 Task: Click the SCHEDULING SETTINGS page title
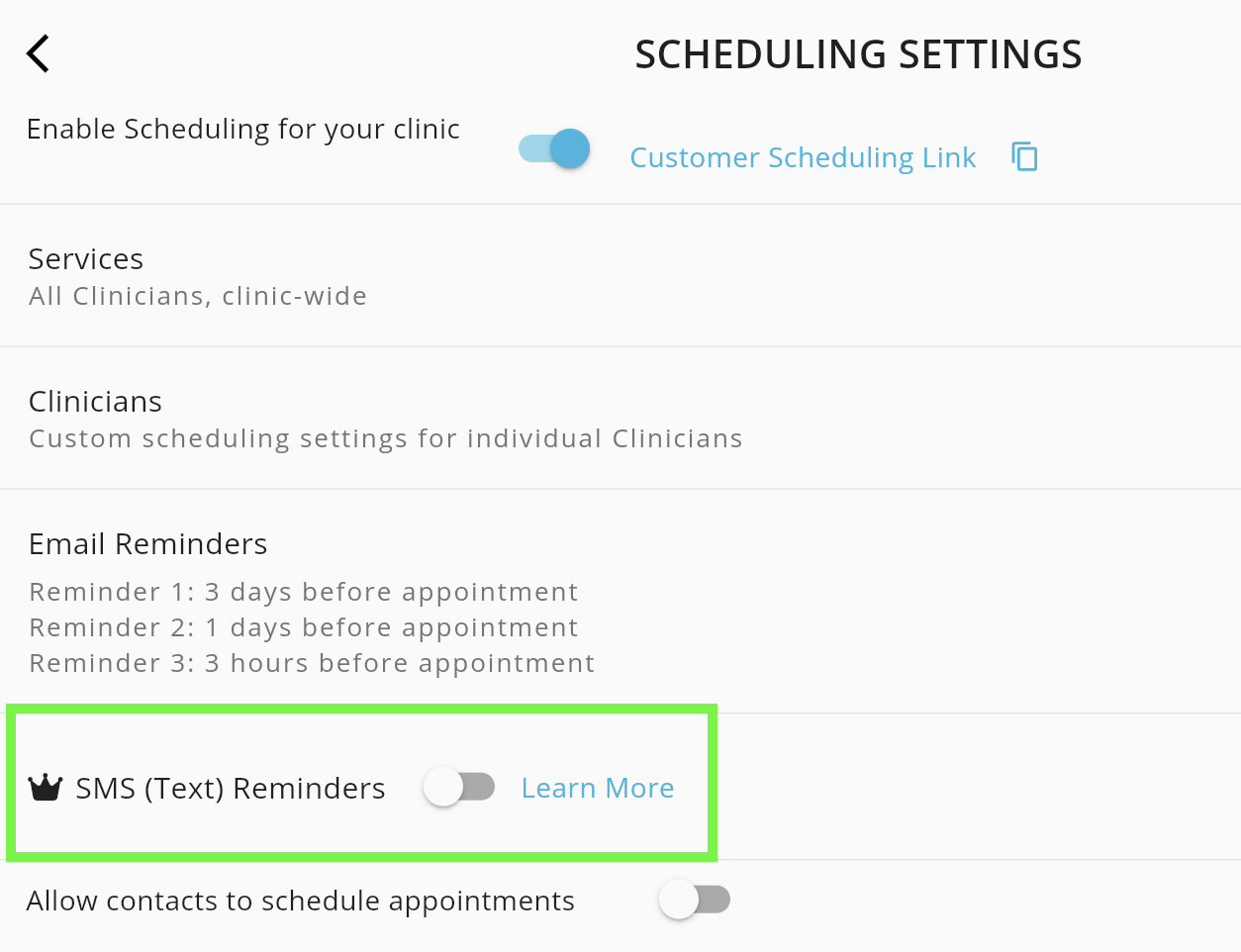tap(858, 54)
